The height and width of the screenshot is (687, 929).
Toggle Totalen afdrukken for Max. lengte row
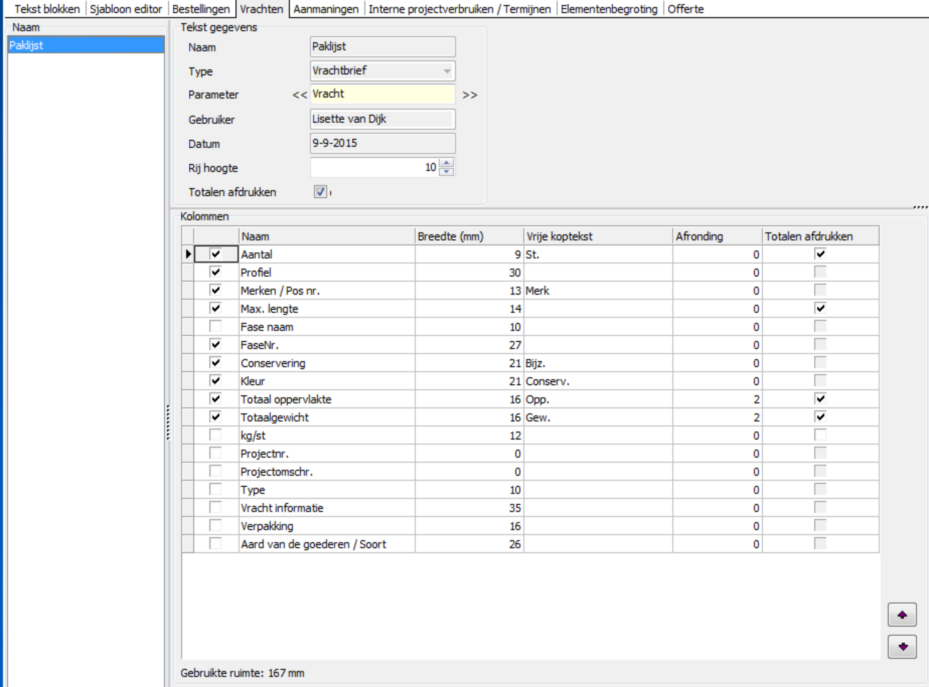(x=820, y=308)
